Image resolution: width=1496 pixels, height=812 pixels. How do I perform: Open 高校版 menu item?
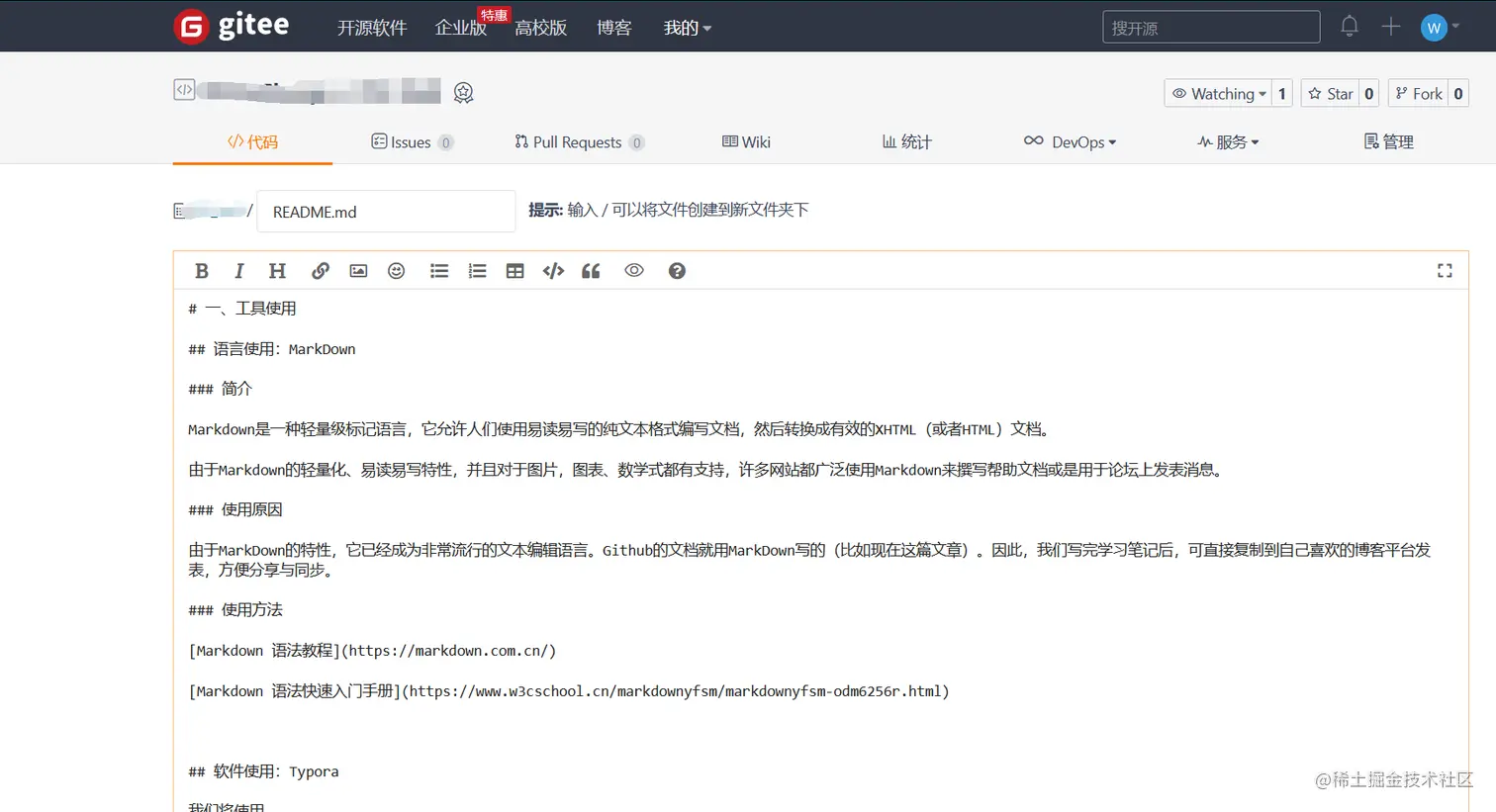point(541,28)
